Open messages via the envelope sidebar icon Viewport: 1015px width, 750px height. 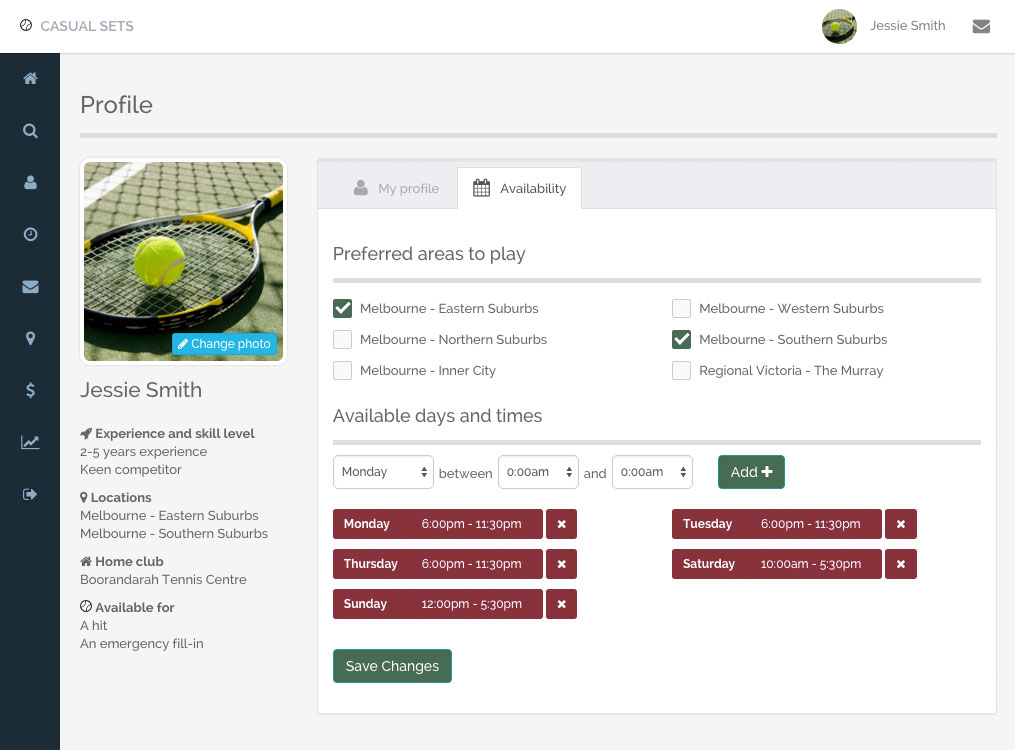(x=30, y=286)
